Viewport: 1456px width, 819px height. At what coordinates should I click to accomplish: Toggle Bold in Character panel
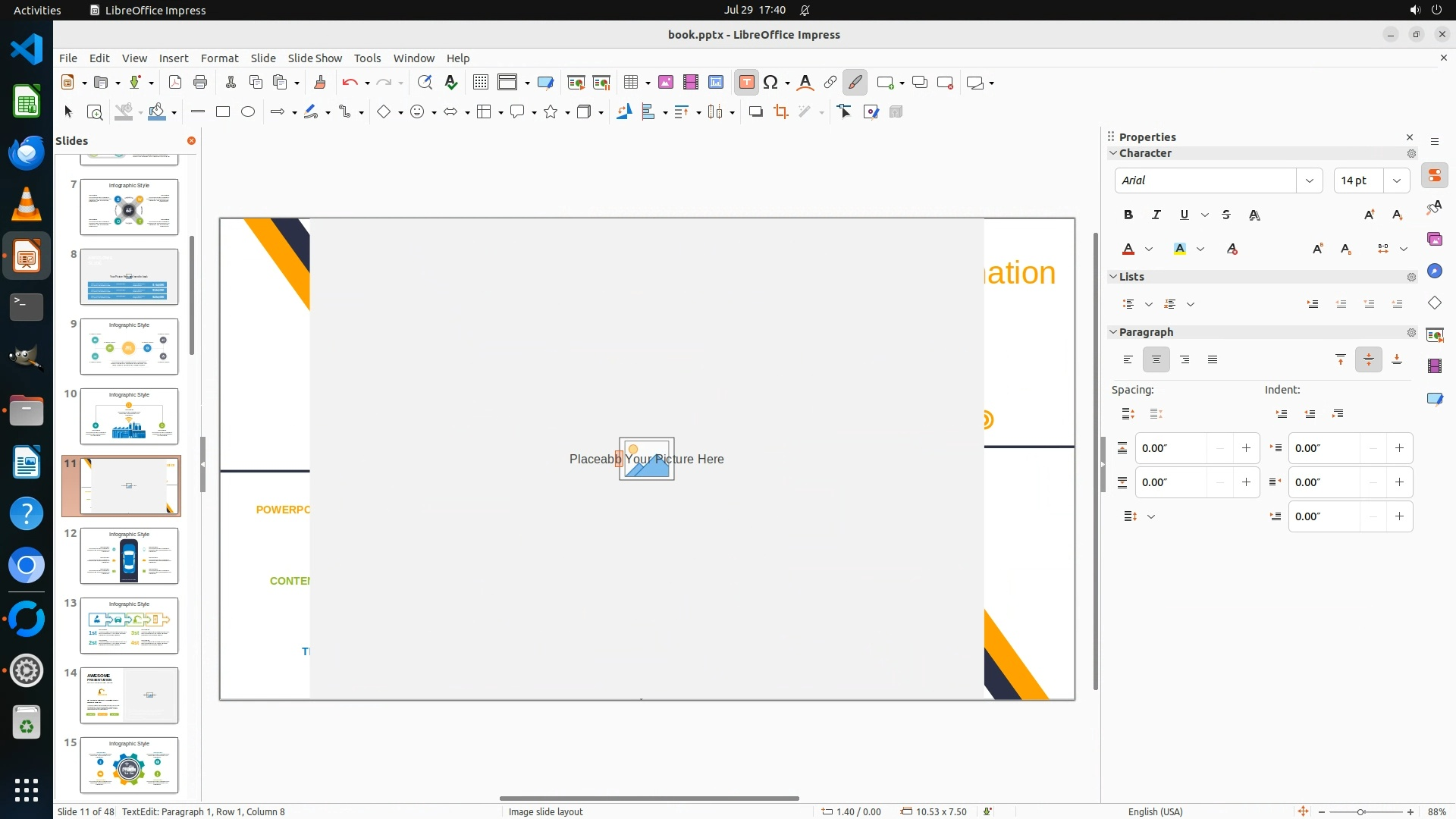pos(1128,215)
